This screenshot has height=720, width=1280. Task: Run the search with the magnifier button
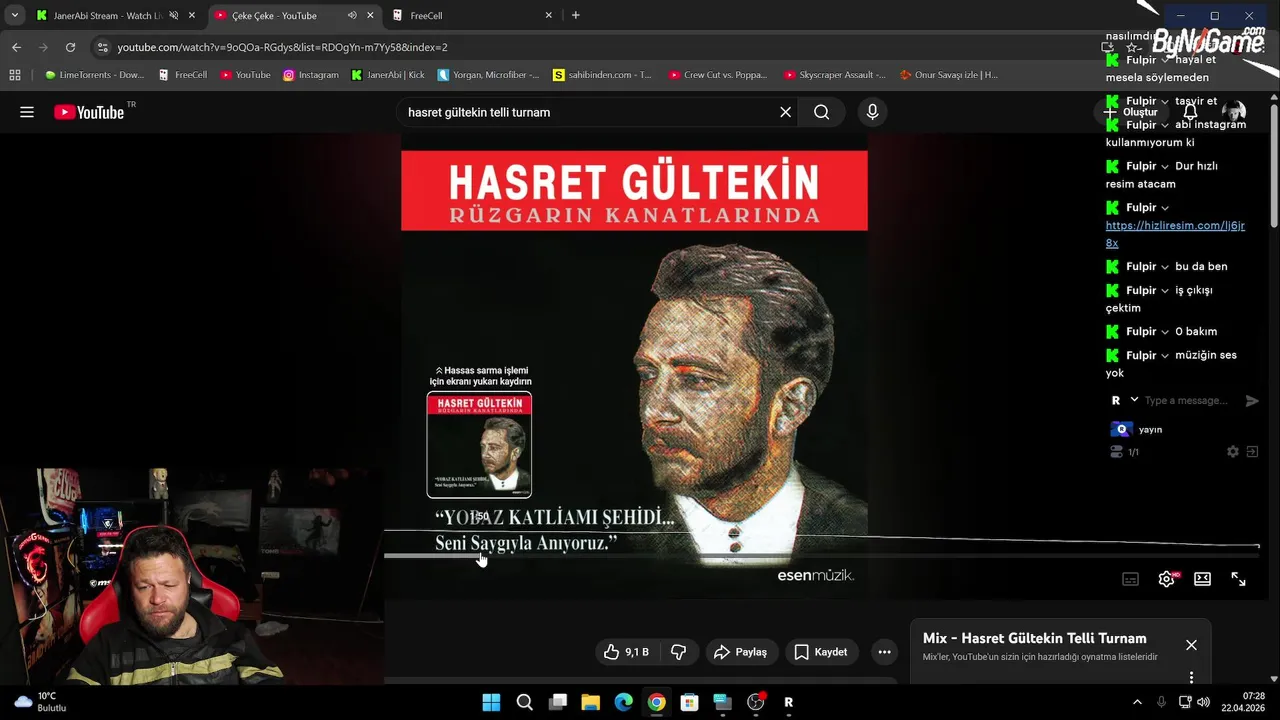821,112
